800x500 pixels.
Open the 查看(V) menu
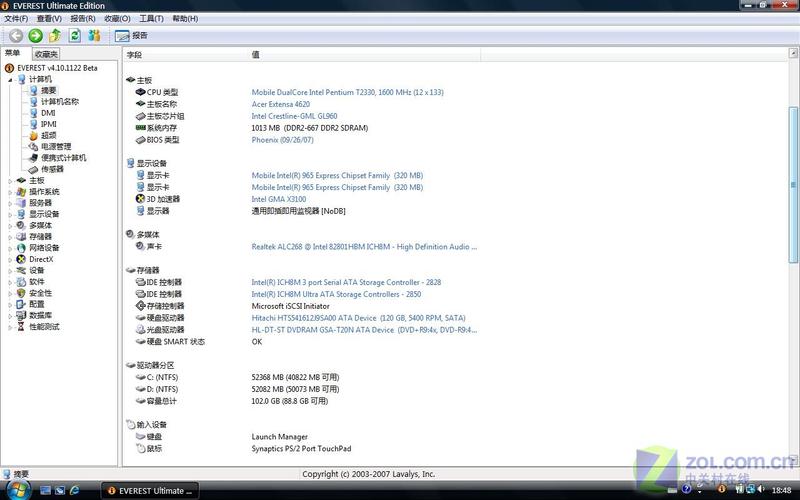[x=49, y=18]
